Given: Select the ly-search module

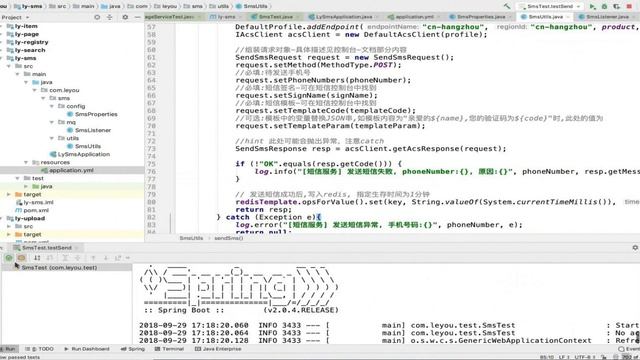Looking at the screenshot, I should pos(26,50).
